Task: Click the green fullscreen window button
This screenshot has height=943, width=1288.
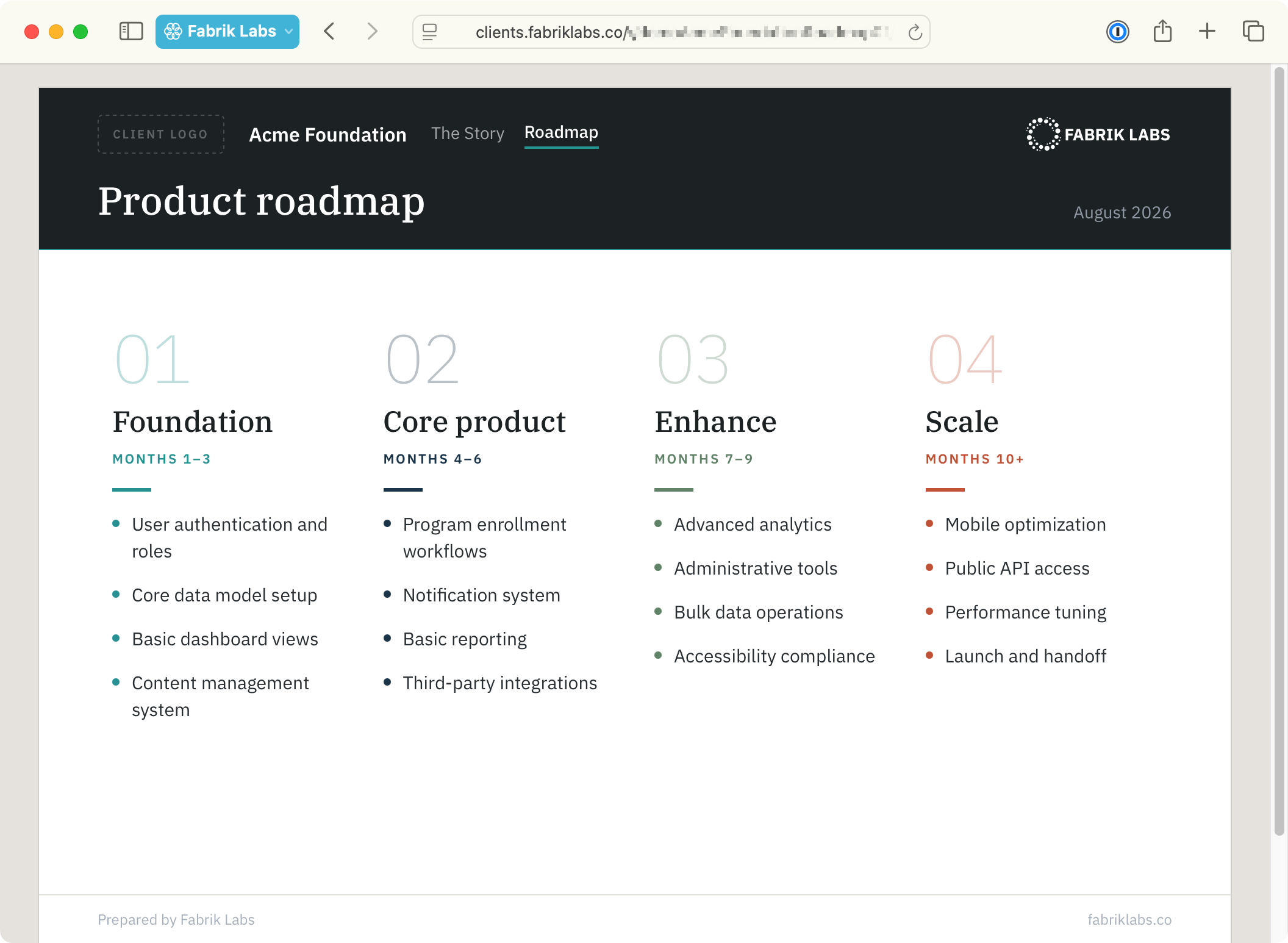Action: (x=80, y=32)
